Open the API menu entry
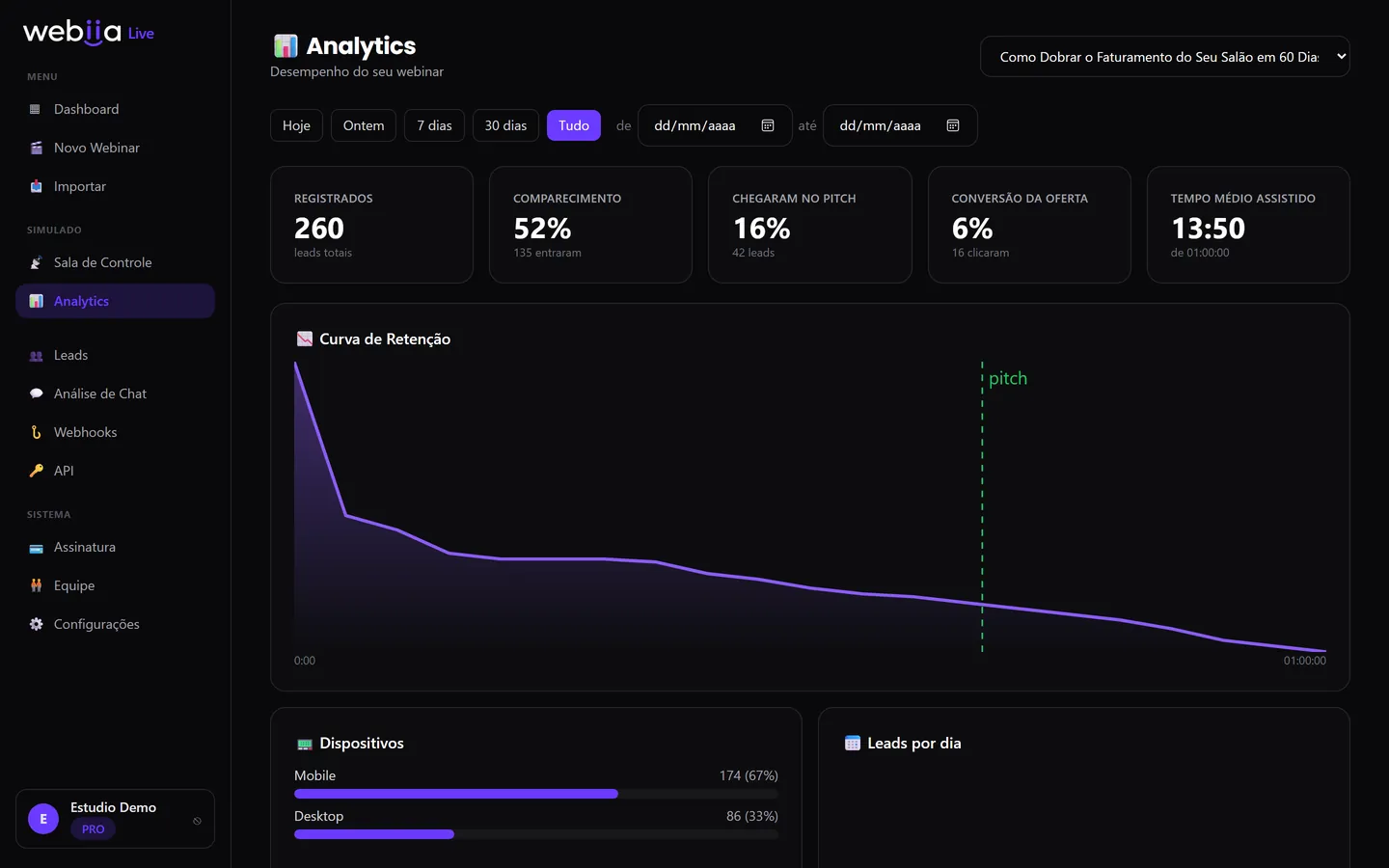This screenshot has height=868, width=1389. click(x=115, y=471)
